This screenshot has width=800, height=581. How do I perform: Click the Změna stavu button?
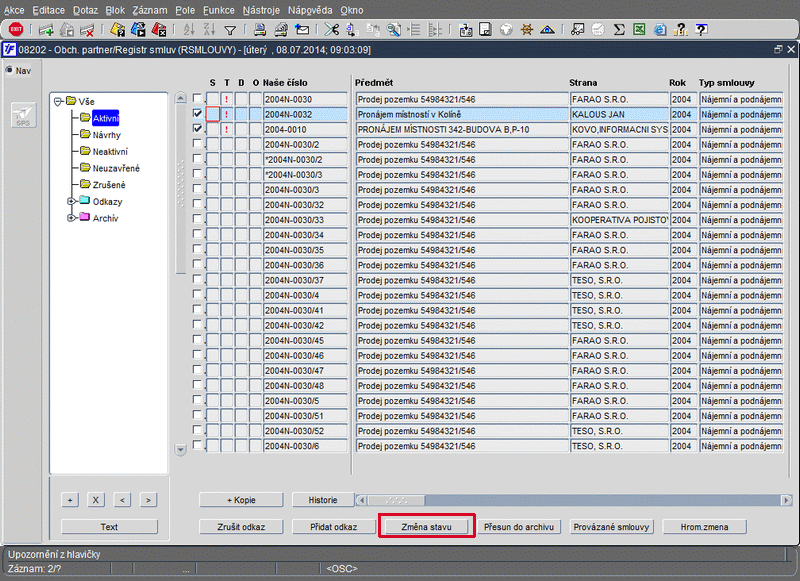pyautogui.click(x=427, y=527)
